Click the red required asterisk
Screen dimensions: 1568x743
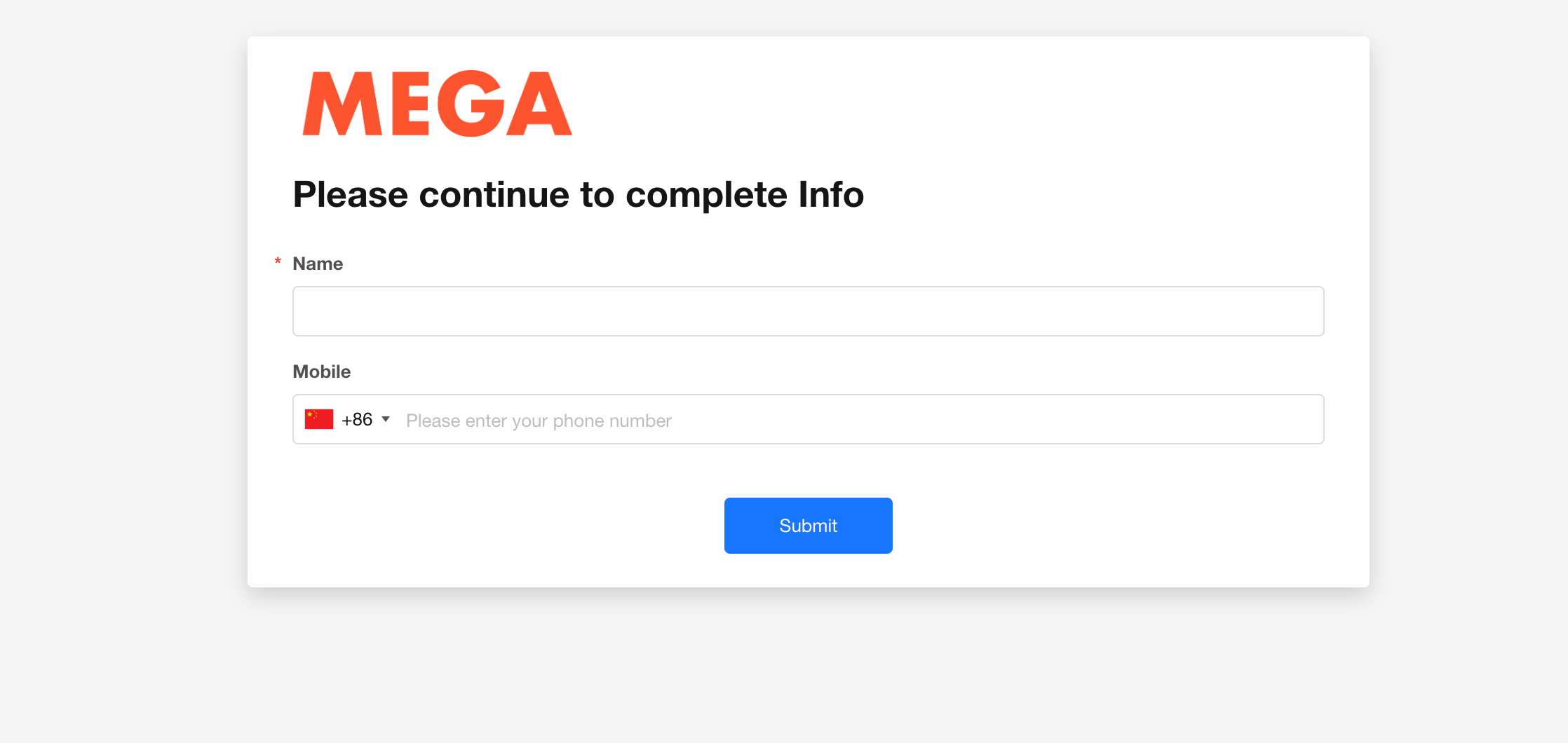(x=278, y=262)
